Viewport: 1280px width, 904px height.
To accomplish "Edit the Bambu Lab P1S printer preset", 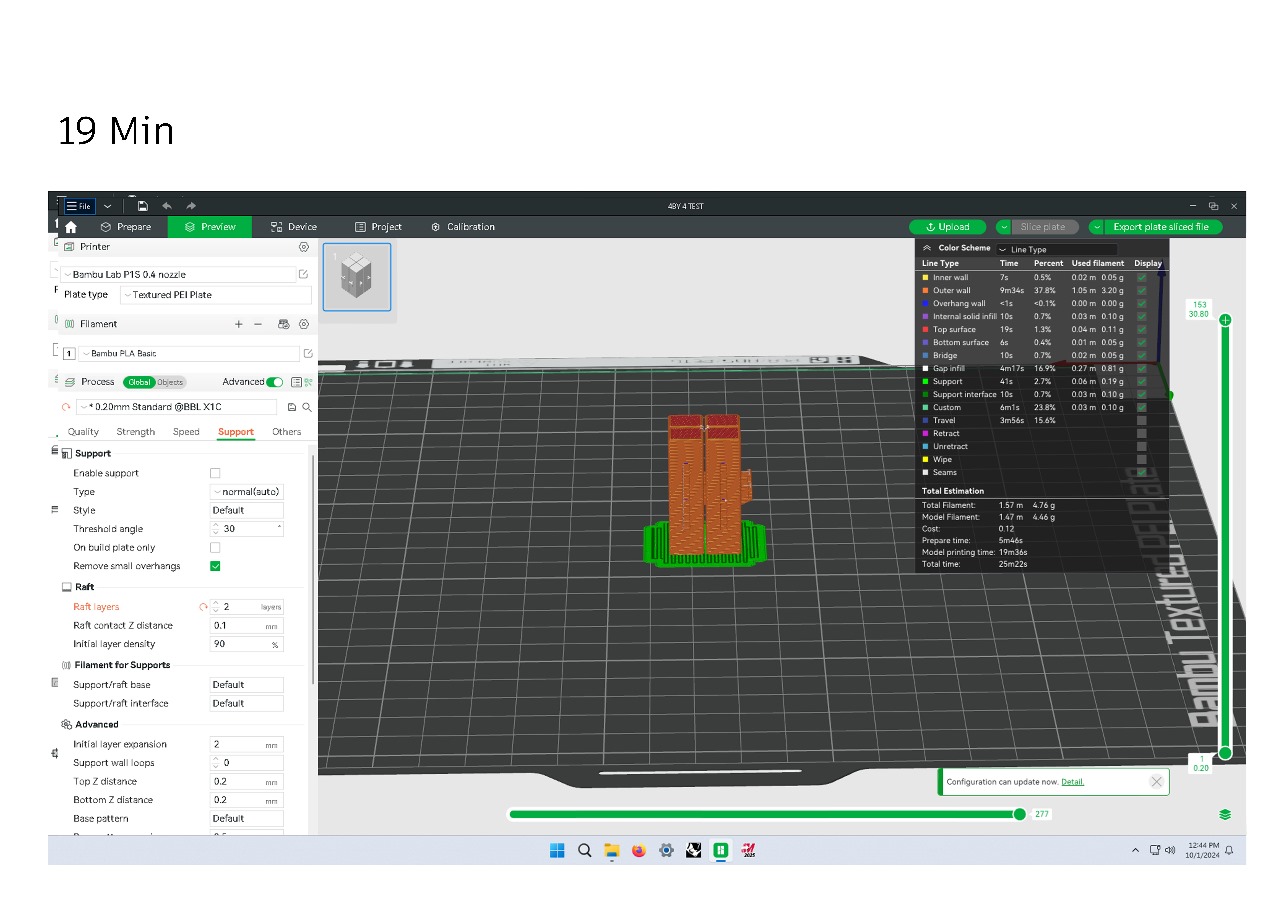I will coord(304,274).
